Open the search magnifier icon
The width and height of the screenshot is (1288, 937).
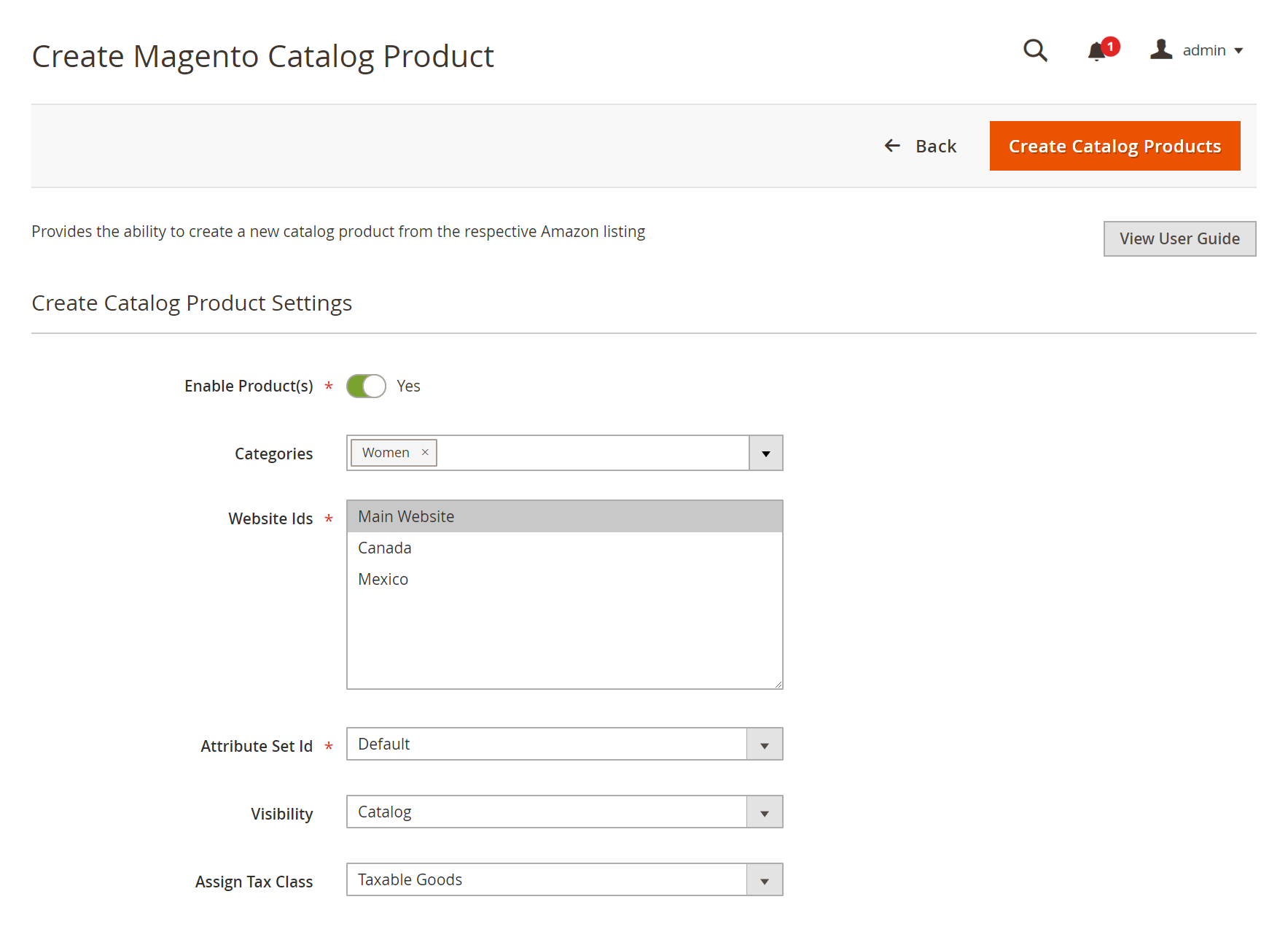[1035, 50]
